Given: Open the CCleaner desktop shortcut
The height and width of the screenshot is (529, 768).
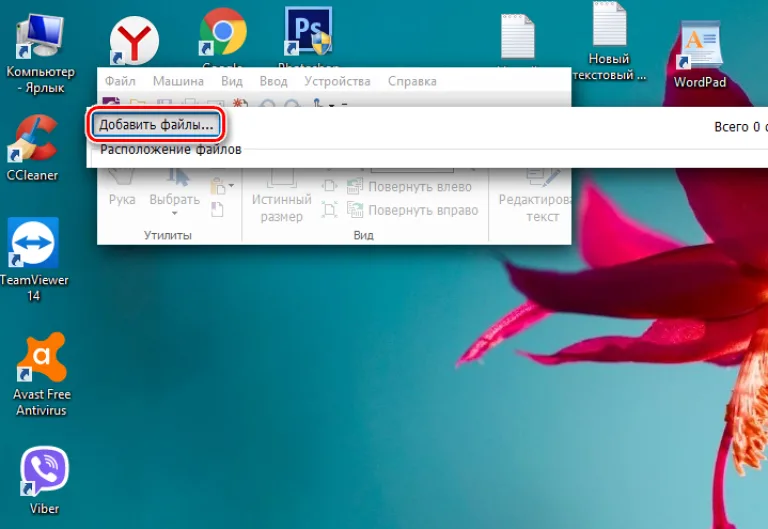Looking at the screenshot, I should 32,148.
